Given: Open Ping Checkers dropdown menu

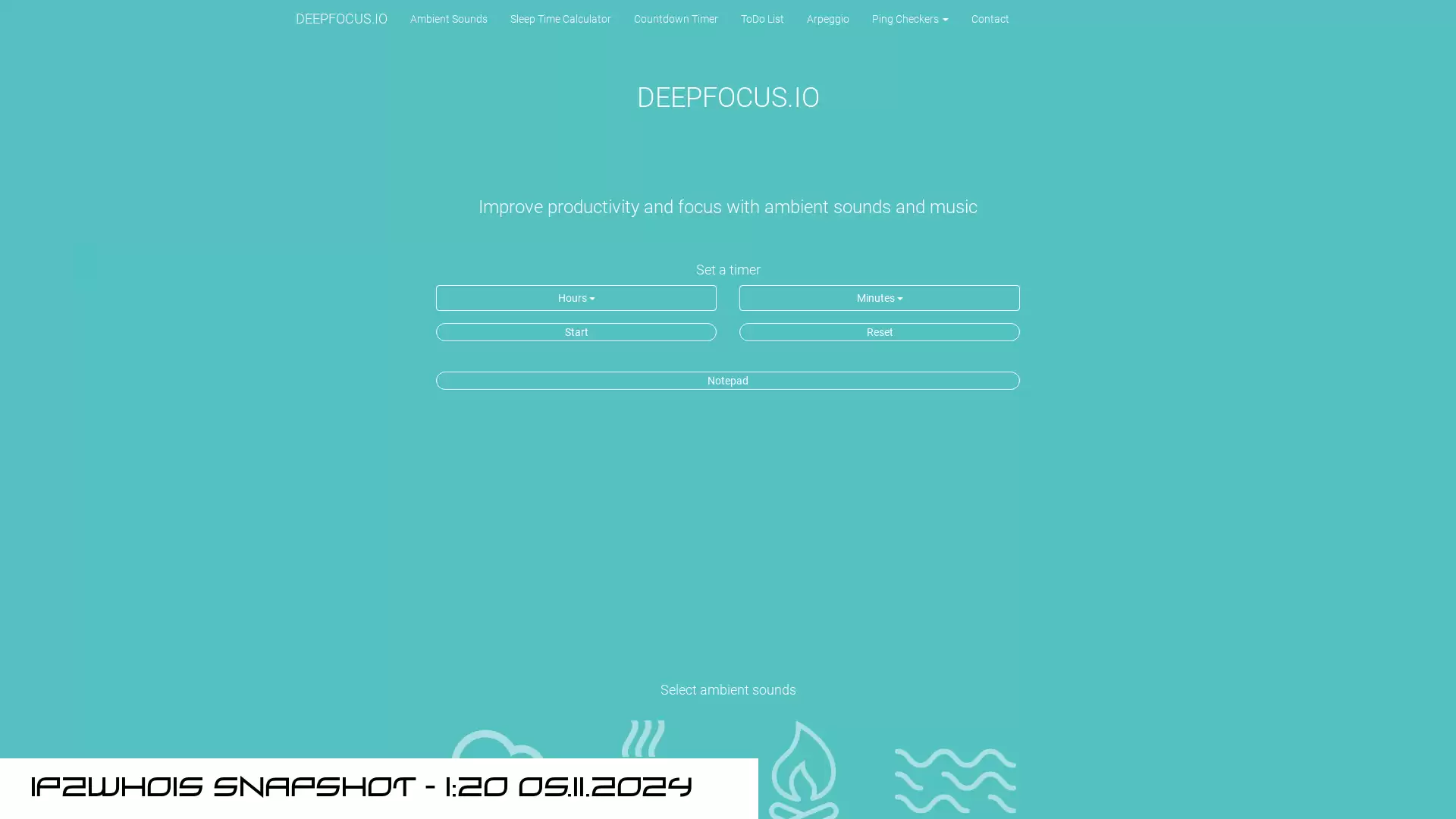Looking at the screenshot, I should 910,19.
